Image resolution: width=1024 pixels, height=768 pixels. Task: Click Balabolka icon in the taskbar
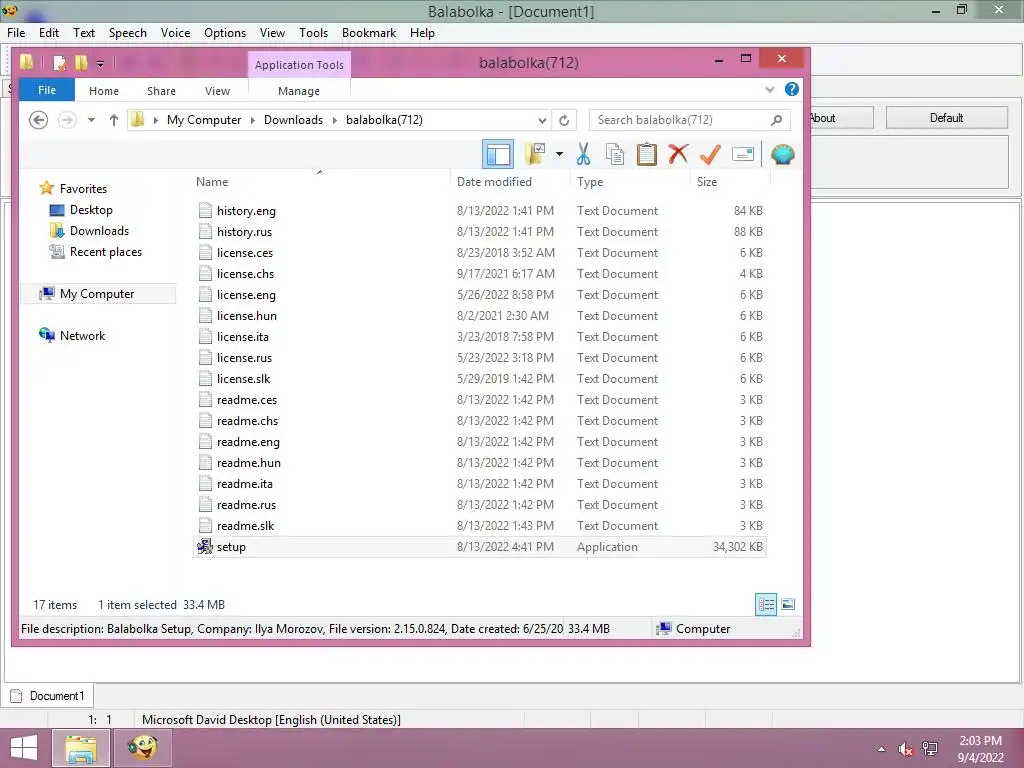142,748
